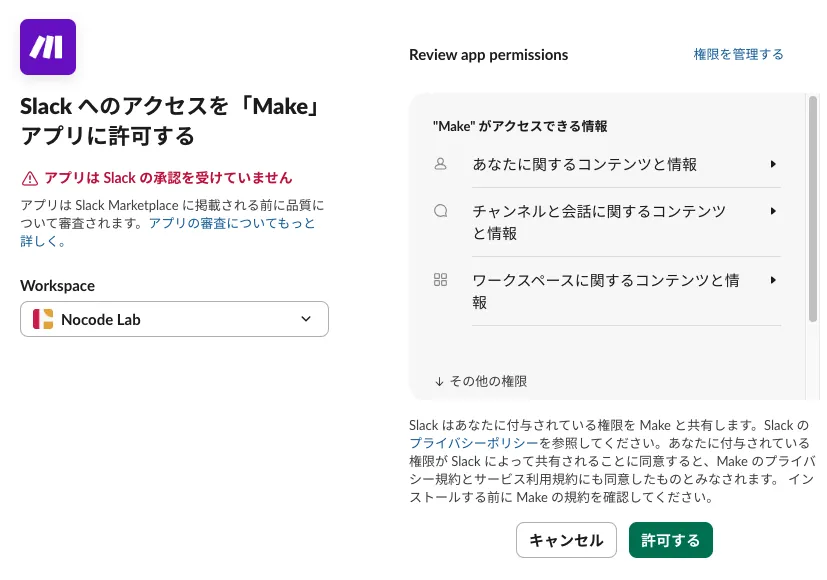Screen dimensions: 827x580
Task: Open the 権限を管理する link
Action: pyautogui.click(x=738, y=54)
